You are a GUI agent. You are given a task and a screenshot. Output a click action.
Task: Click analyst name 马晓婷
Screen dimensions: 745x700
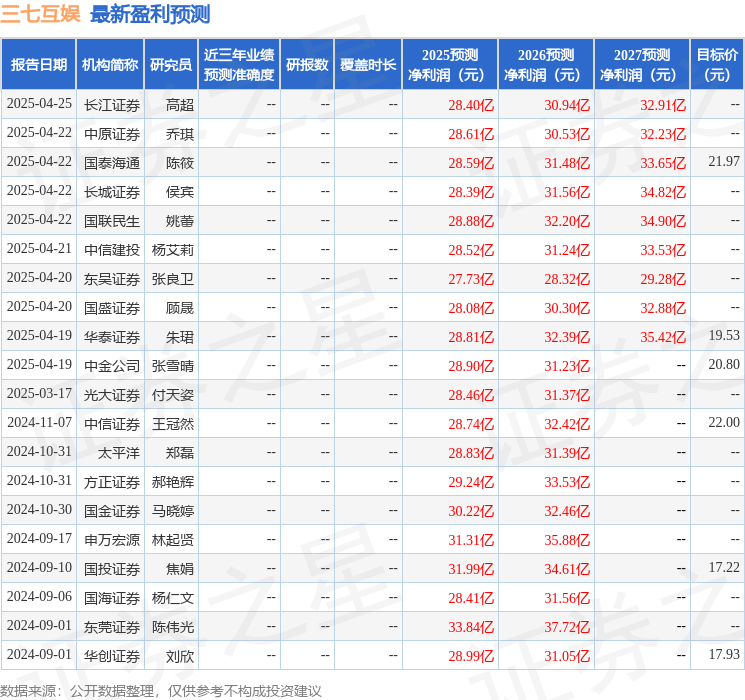click(172, 511)
